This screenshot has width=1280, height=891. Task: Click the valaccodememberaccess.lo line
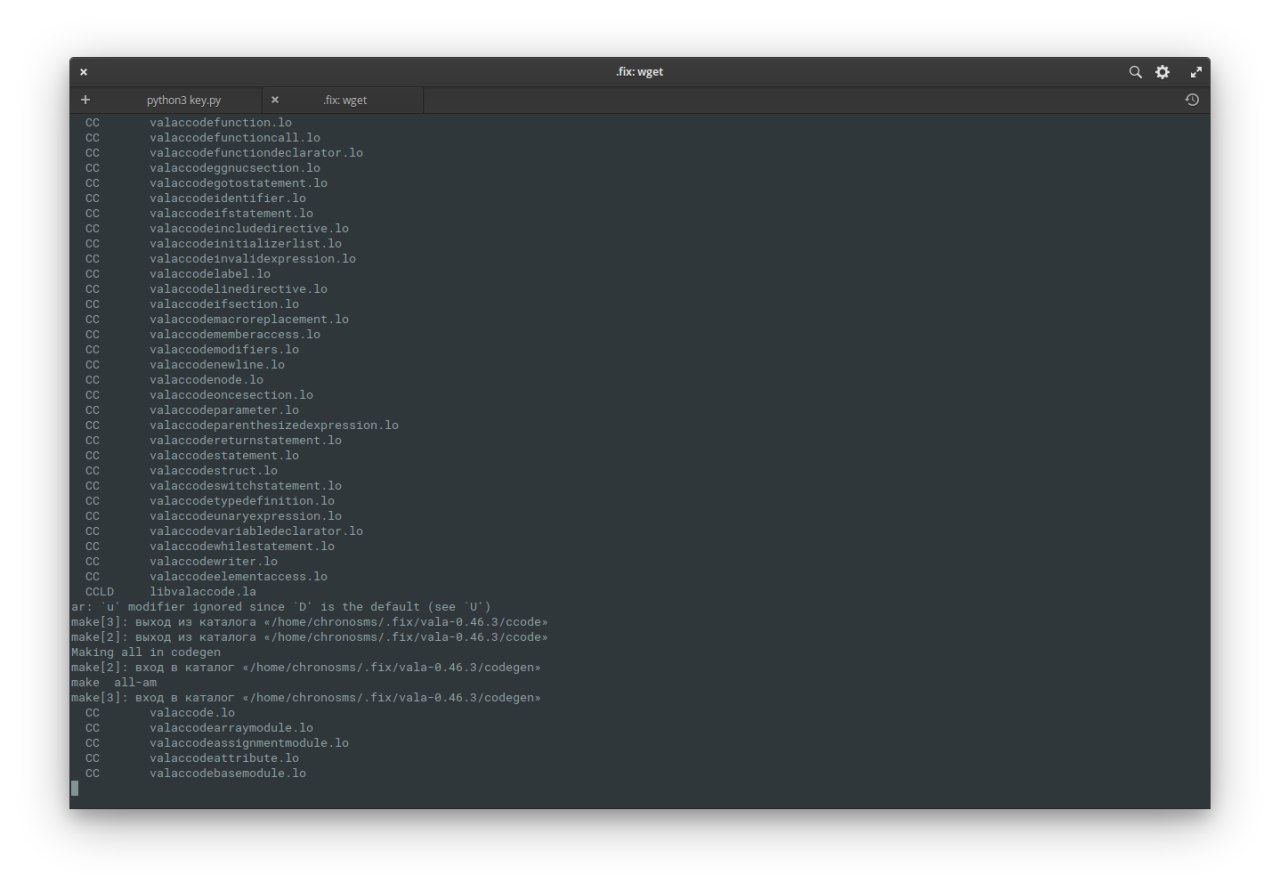(203, 334)
